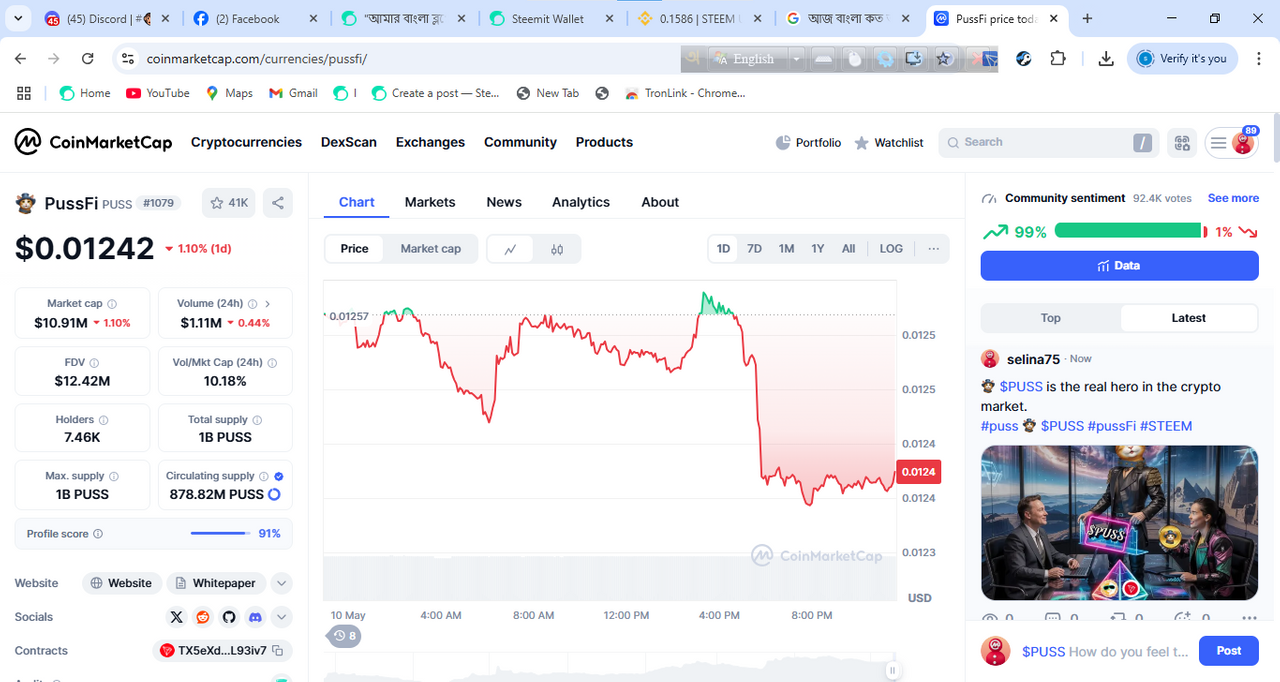The height and width of the screenshot is (682, 1280).
Task: Expand the Socials dropdown chevron
Action: [281, 617]
